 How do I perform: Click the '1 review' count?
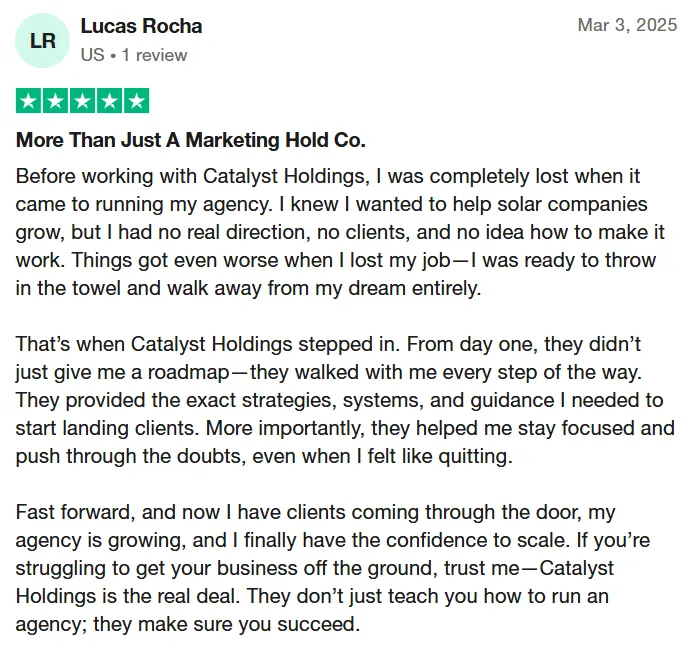pos(154,55)
